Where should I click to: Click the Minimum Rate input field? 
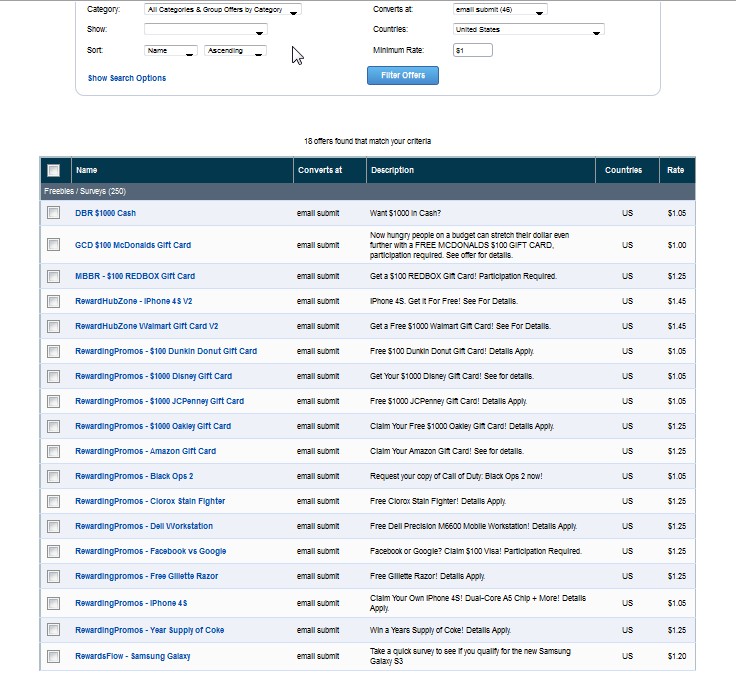tap(473, 50)
